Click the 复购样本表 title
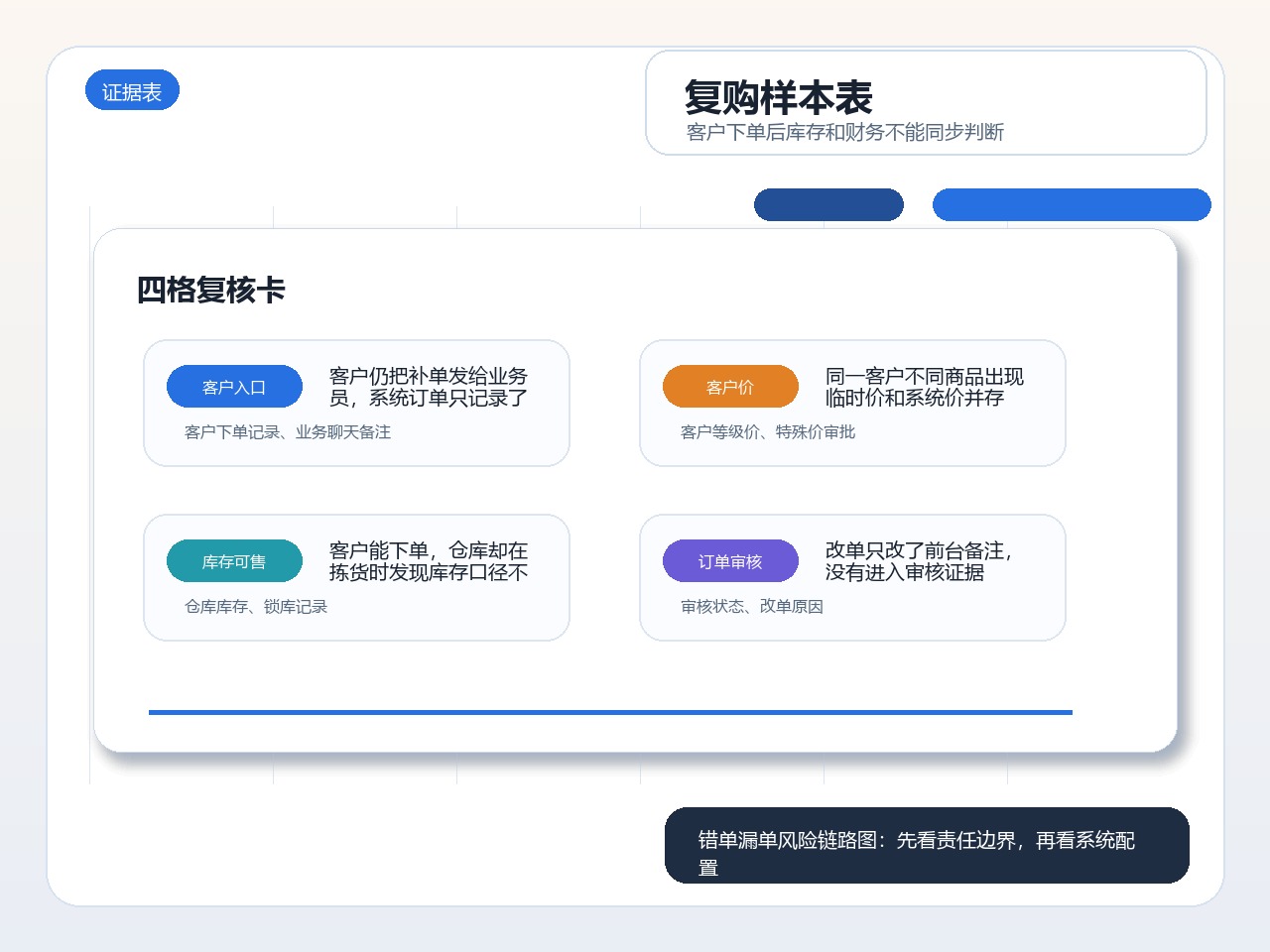 click(778, 97)
